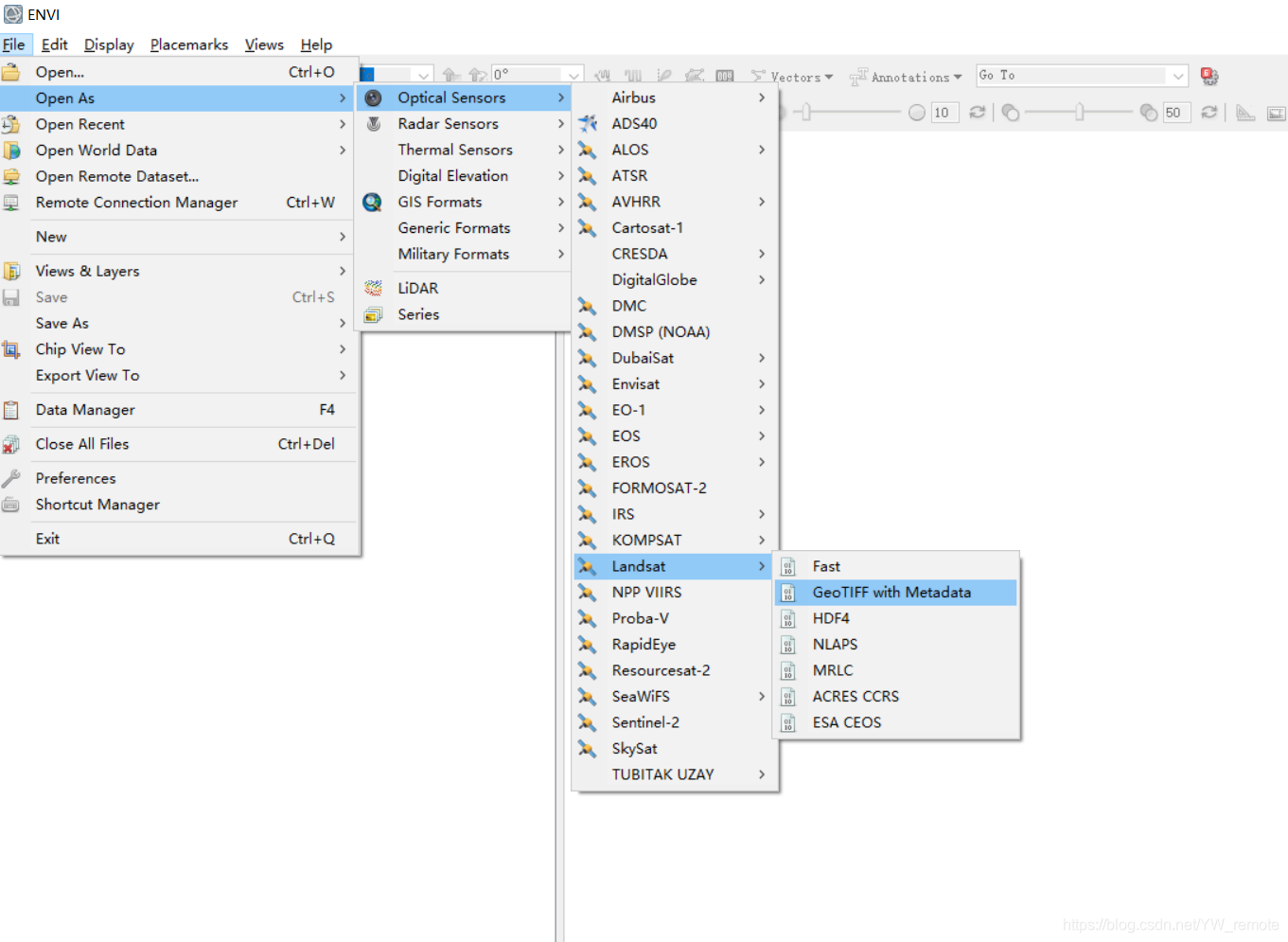1288x942 pixels.
Task: Expand the Go To combo box
Action: coord(1178,76)
